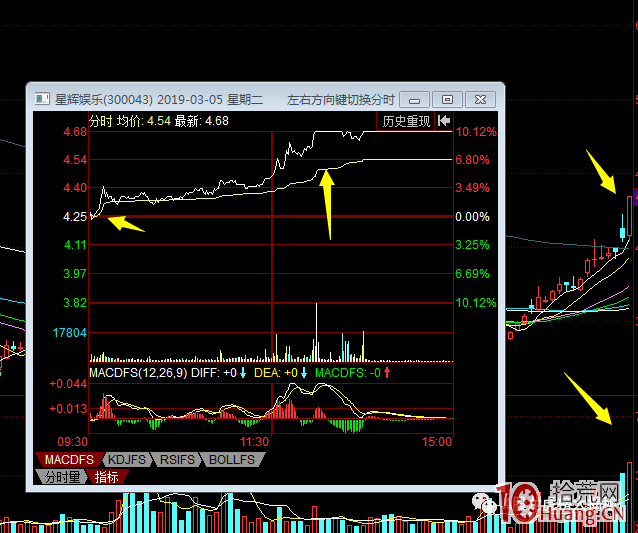638x533 pixels.
Task: Select the 分时量 tab
Action: (62, 477)
